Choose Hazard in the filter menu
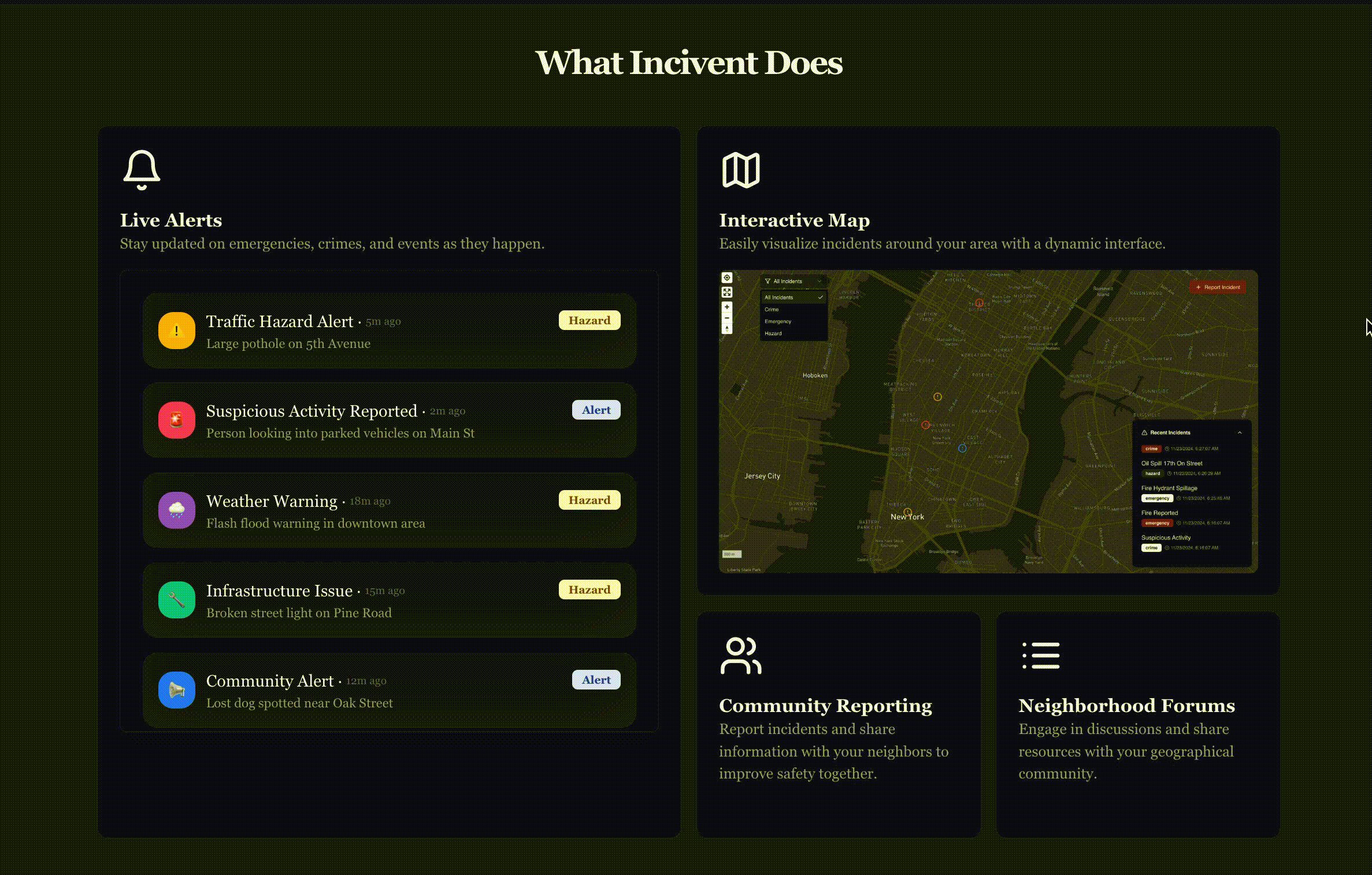Viewport: 1372px width, 875px height. pos(773,333)
